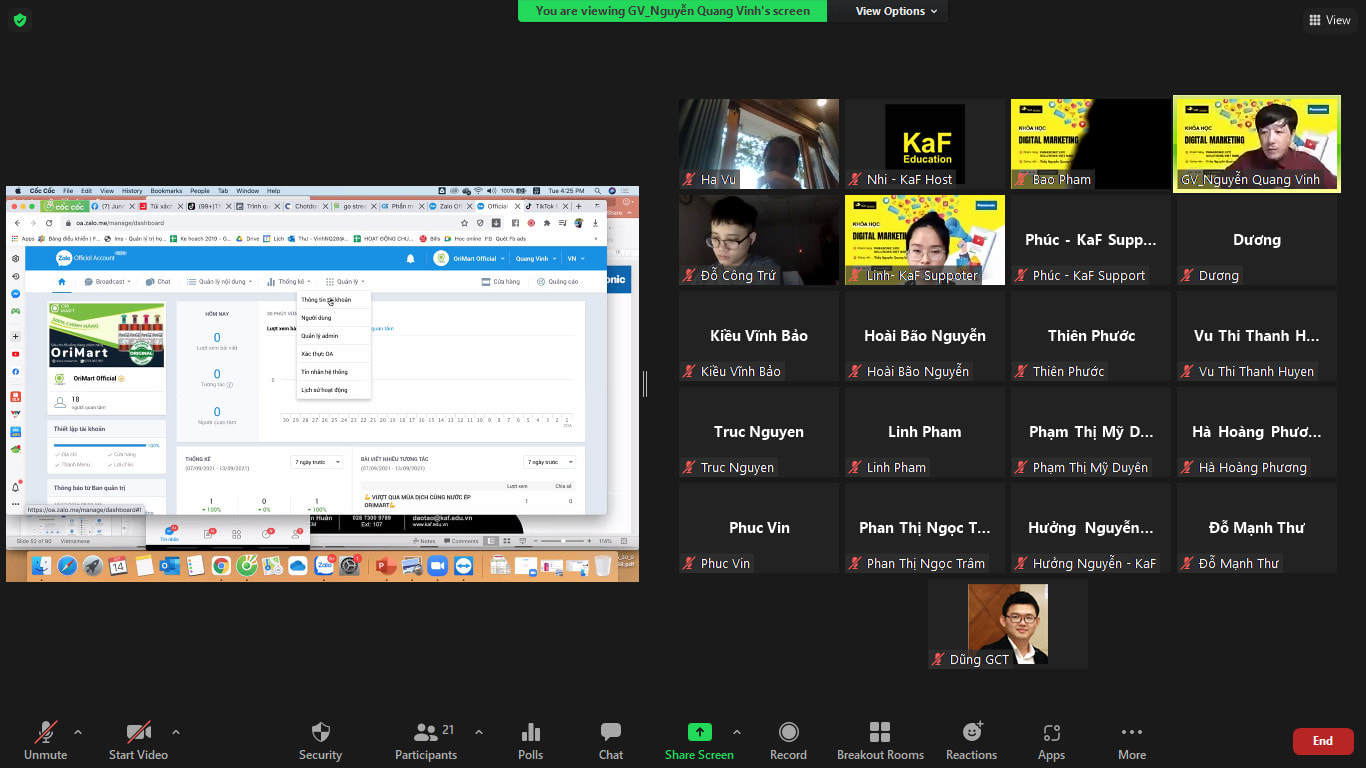Open Breakout Rooms

pyautogui.click(x=880, y=742)
